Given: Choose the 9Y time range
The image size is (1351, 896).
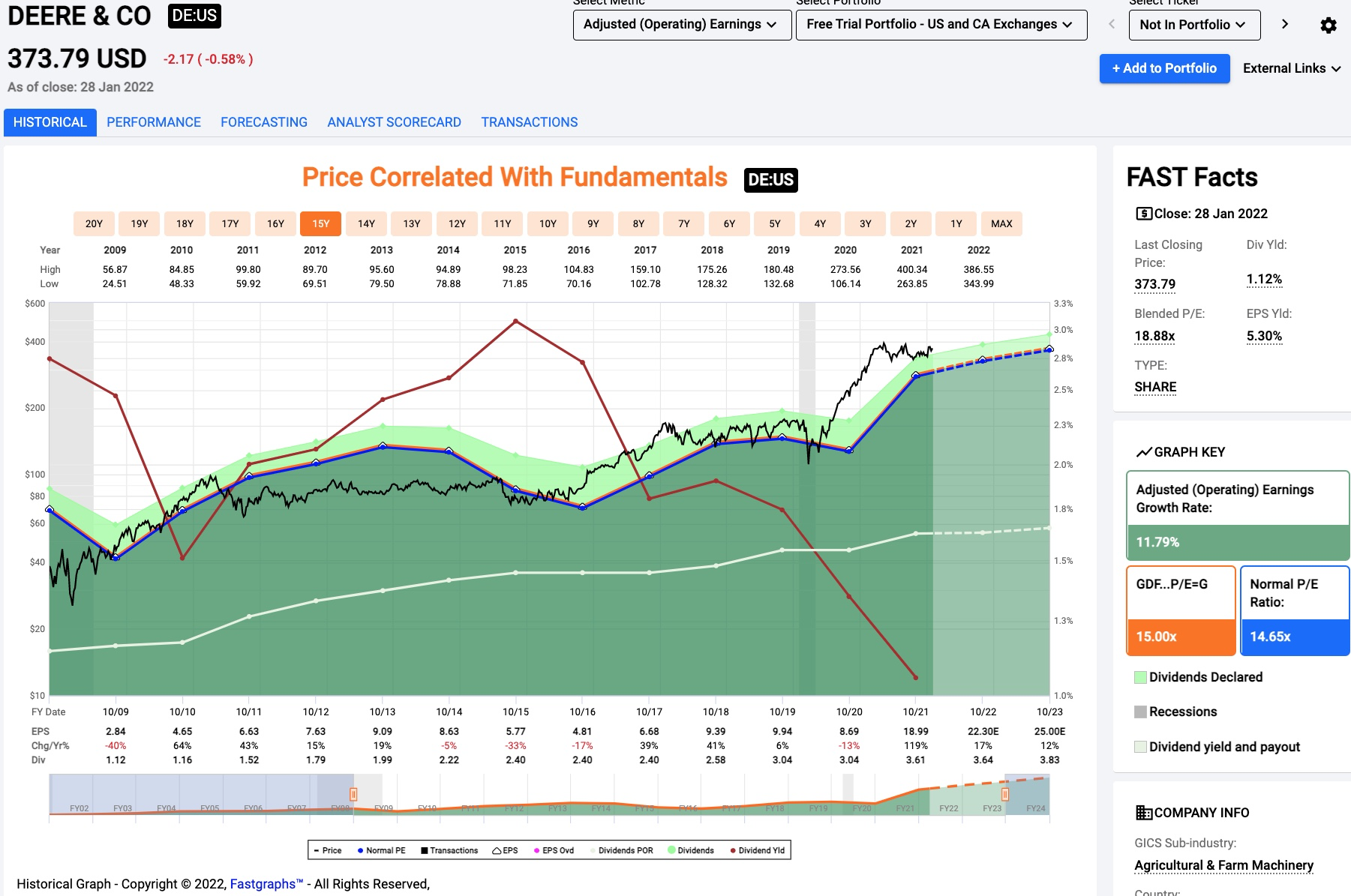Looking at the screenshot, I should coord(593,223).
